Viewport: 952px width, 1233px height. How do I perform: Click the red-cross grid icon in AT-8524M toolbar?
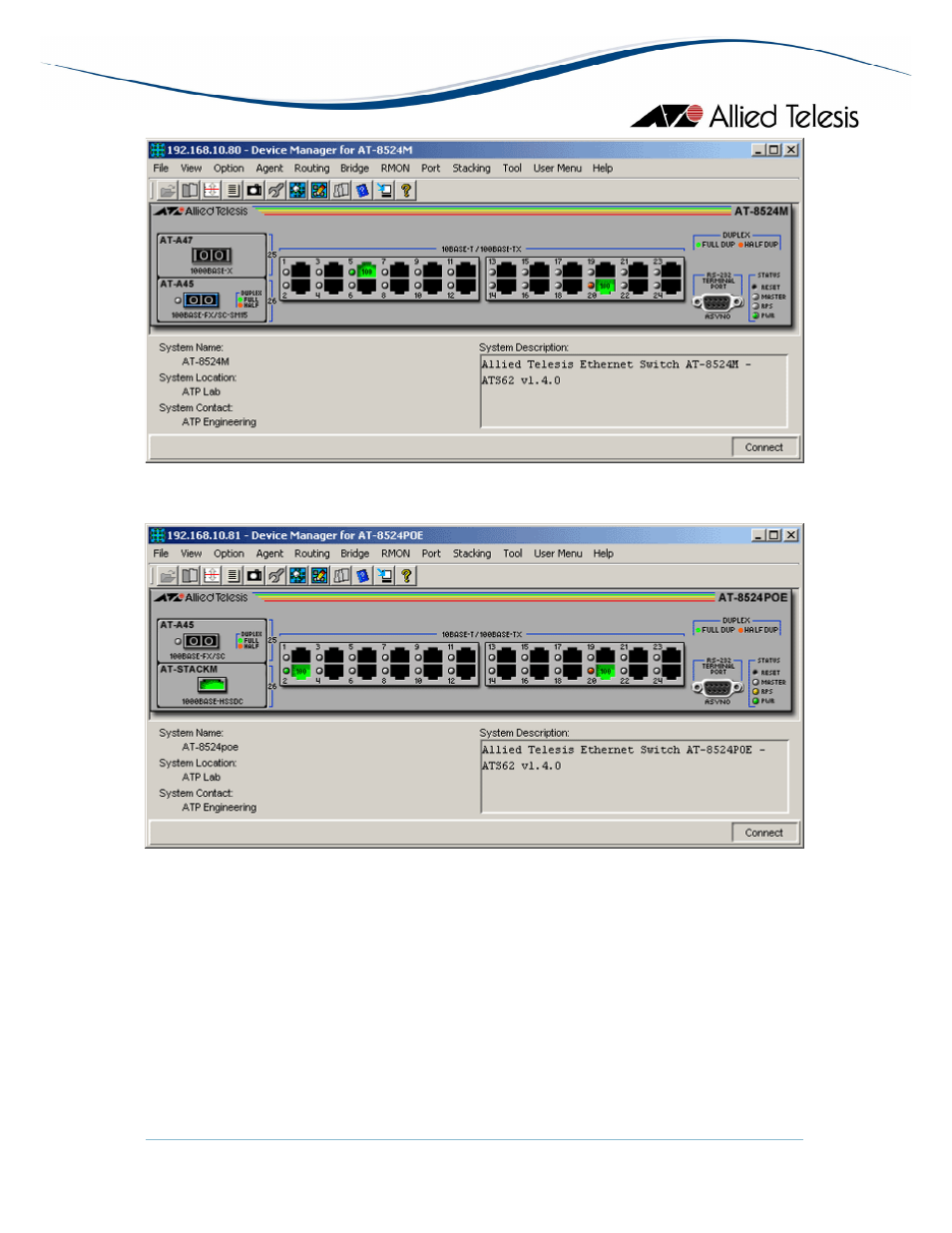point(212,190)
